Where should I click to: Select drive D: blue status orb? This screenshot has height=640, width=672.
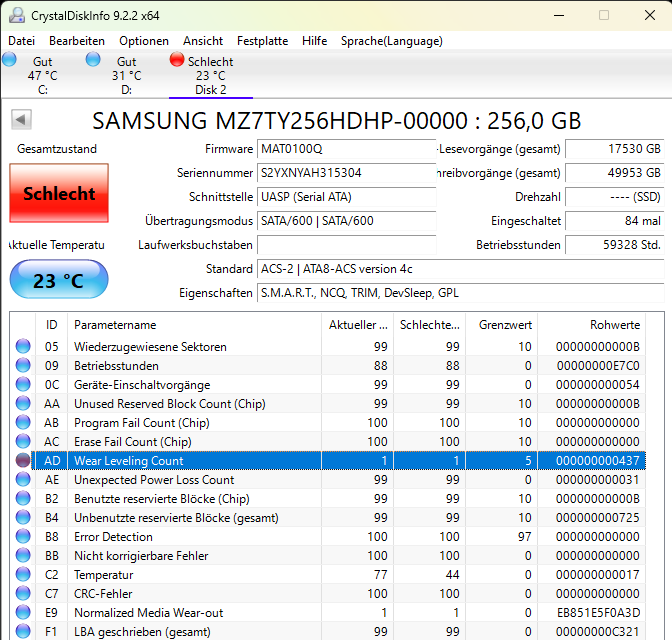coord(94,60)
